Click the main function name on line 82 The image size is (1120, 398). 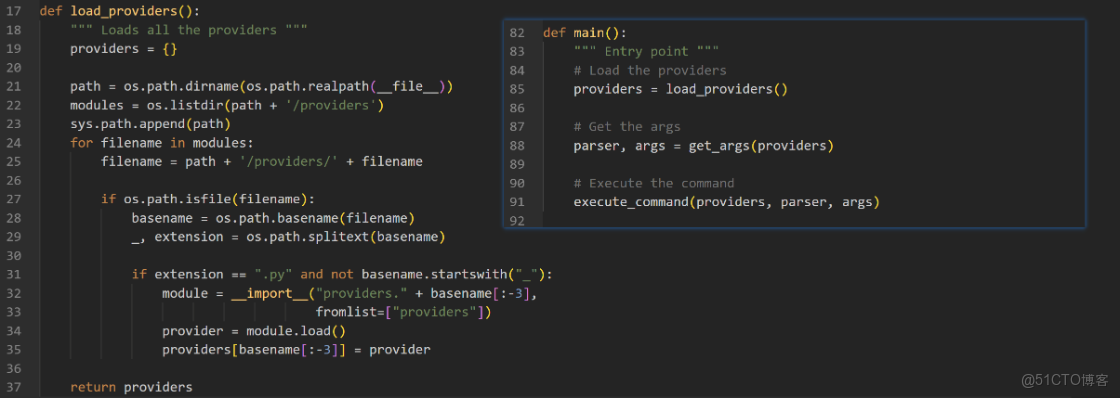(x=589, y=33)
